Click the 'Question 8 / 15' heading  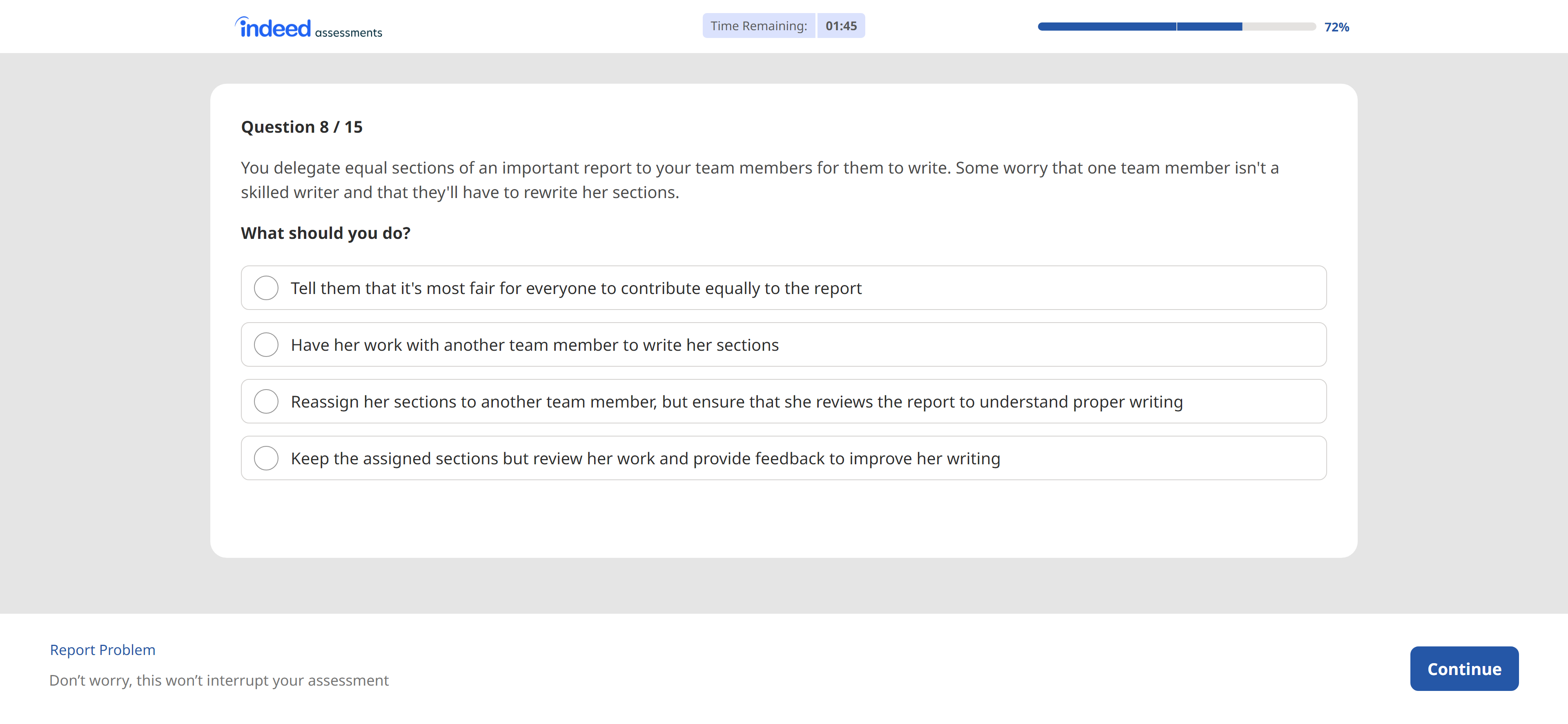click(301, 127)
